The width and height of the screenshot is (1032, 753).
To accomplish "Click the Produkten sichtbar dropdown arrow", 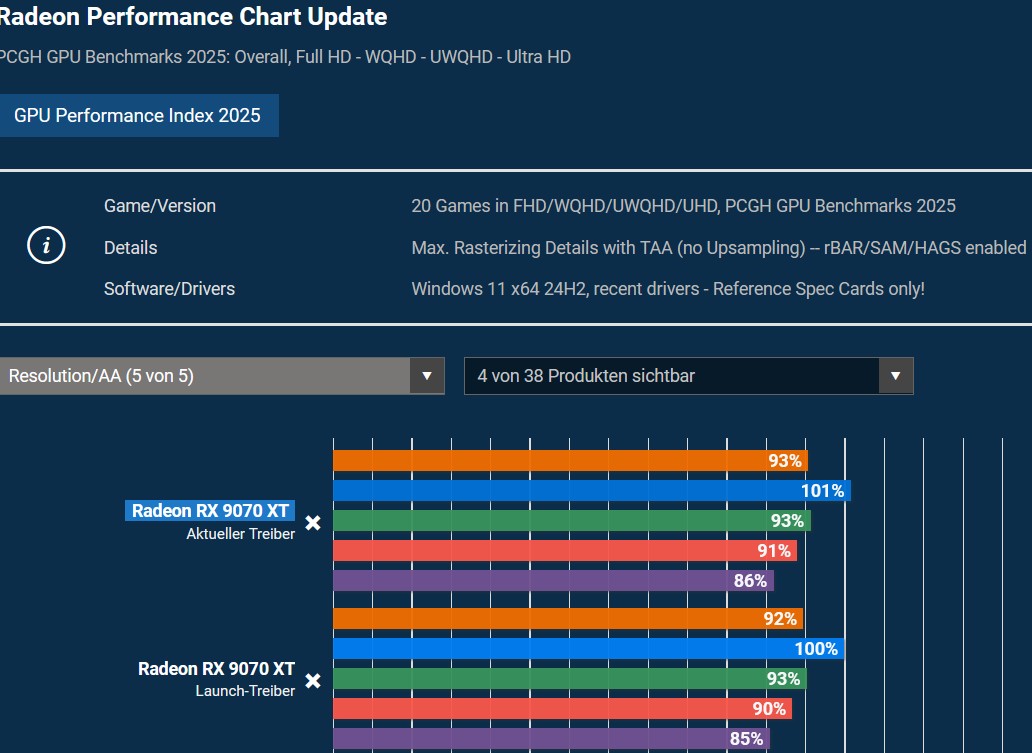I will [896, 376].
